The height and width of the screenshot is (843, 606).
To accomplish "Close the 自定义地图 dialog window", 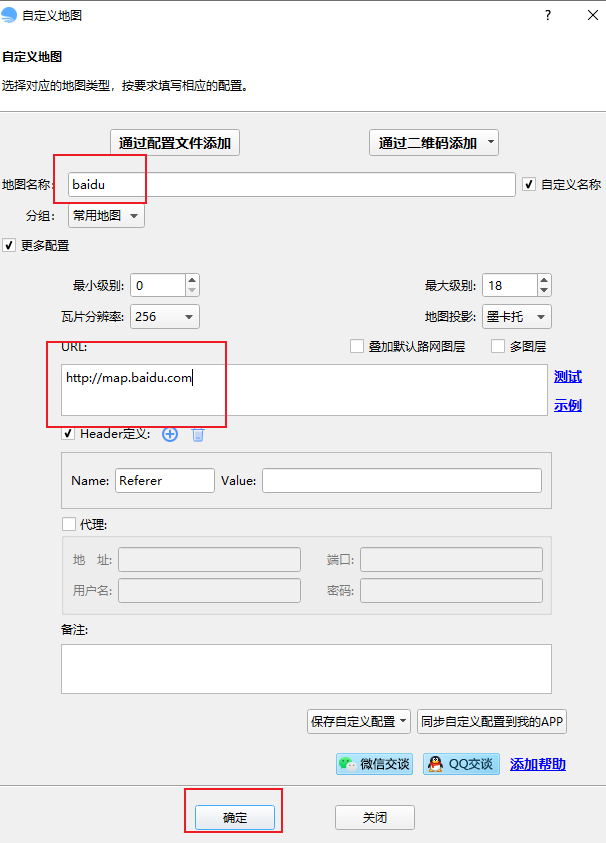I will 593,15.
